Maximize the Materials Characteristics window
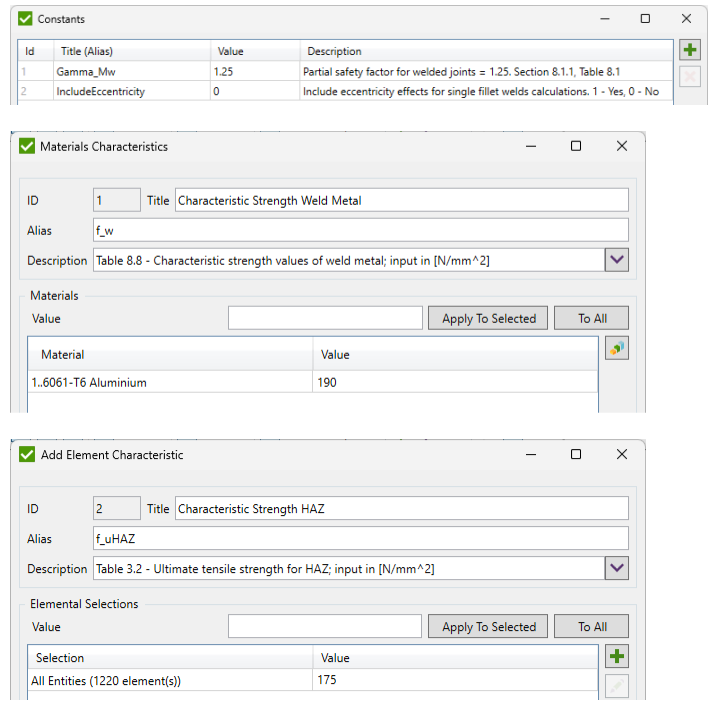This screenshot has width=720, height=702. coord(576,146)
